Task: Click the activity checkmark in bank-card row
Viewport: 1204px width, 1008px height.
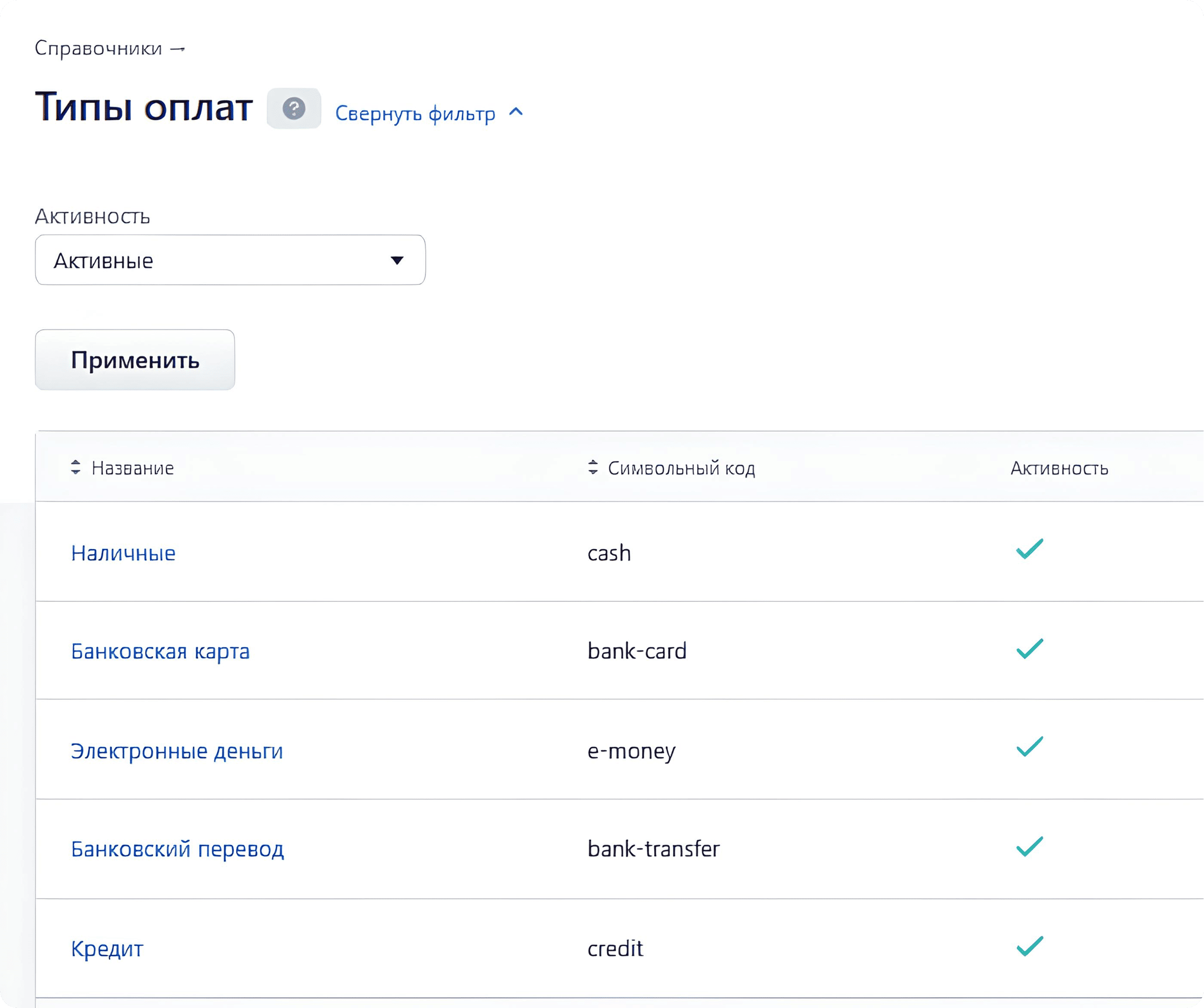Action: coord(1030,649)
